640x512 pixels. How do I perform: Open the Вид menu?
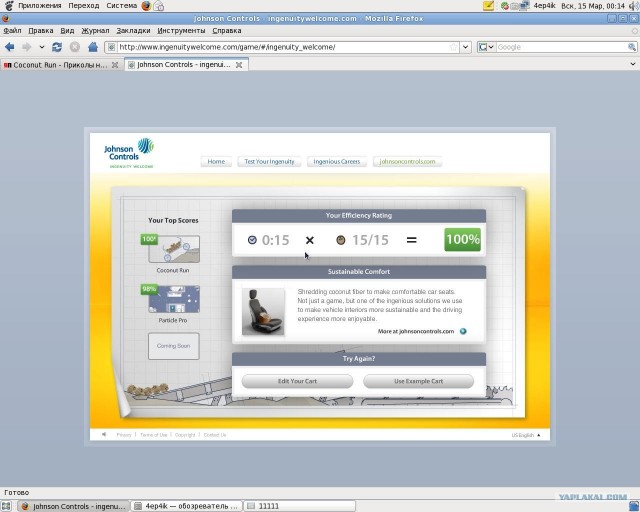pyautogui.click(x=67, y=31)
